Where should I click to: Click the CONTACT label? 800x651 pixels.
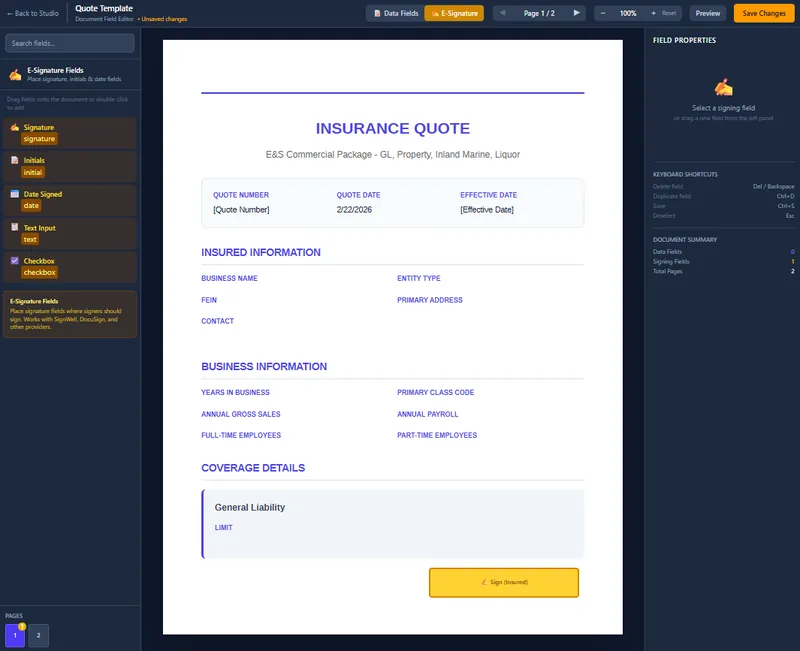(x=217, y=321)
